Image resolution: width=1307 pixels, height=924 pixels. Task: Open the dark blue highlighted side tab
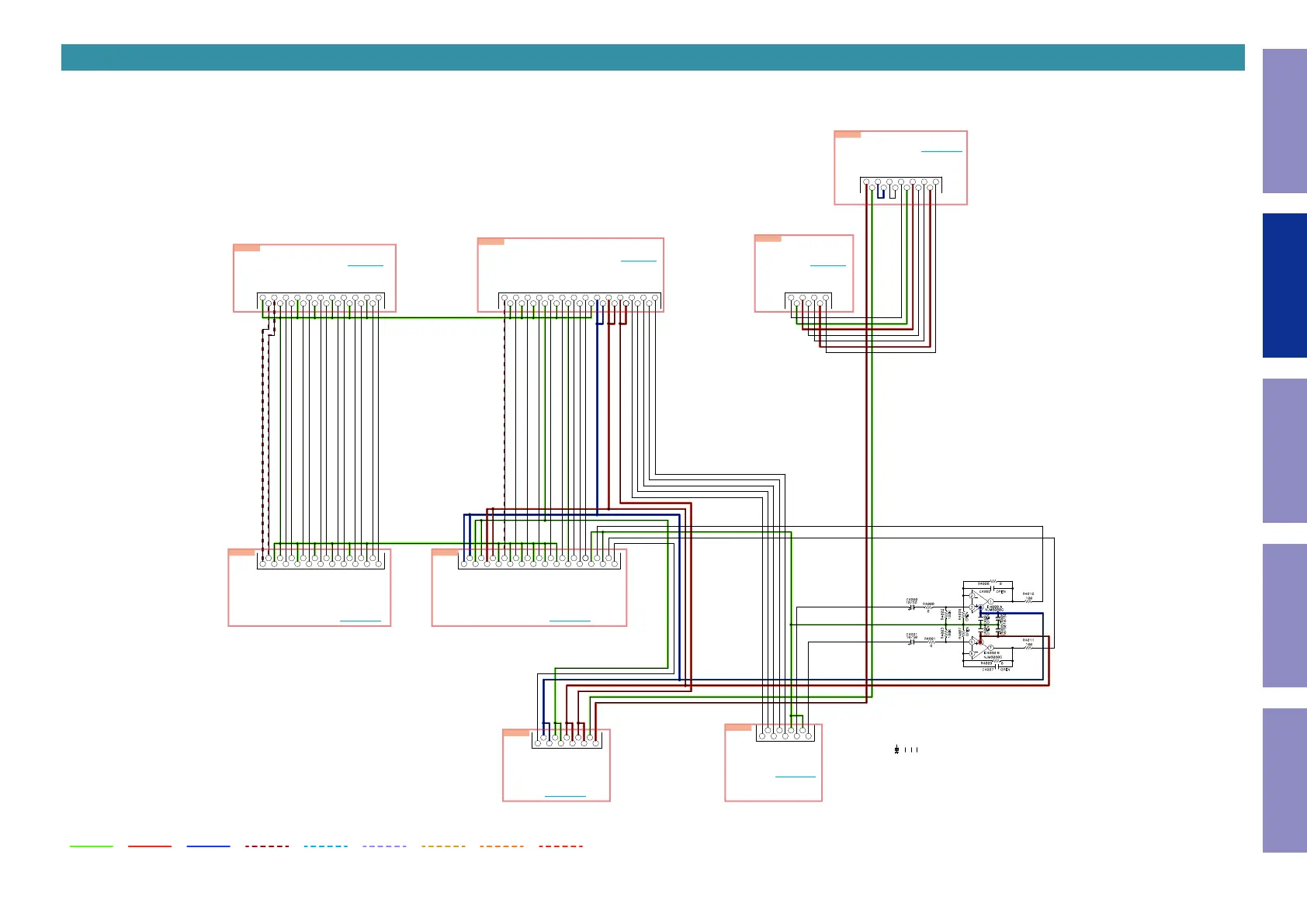pyautogui.click(x=1284, y=286)
